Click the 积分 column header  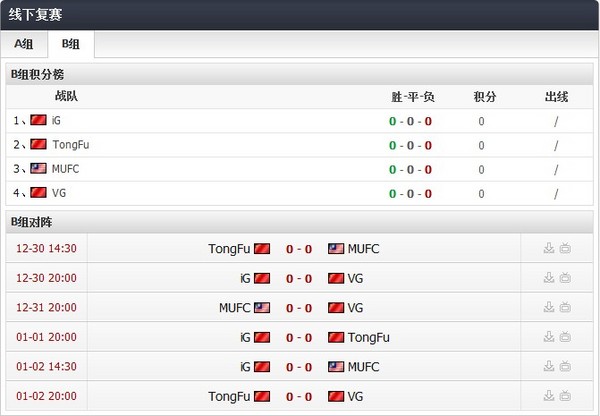pos(484,97)
